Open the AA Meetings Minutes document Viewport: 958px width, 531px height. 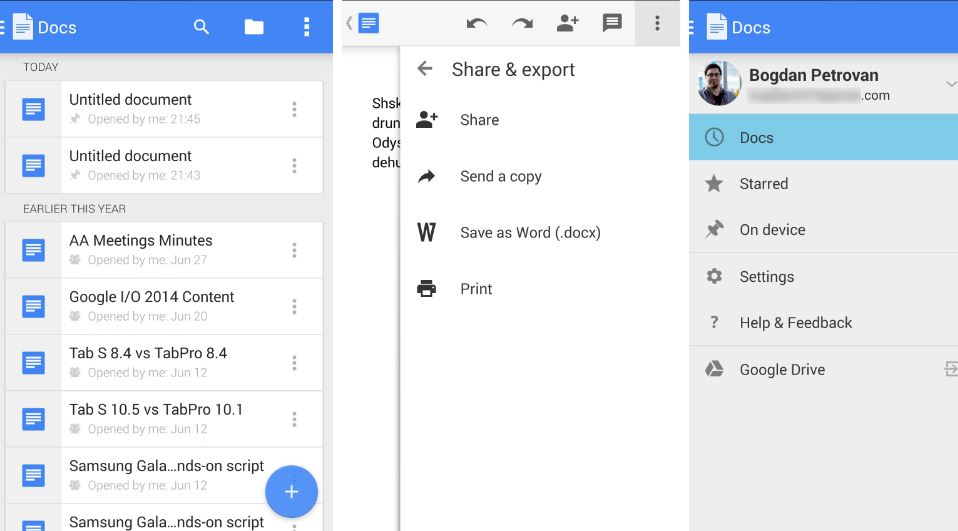tap(164, 250)
